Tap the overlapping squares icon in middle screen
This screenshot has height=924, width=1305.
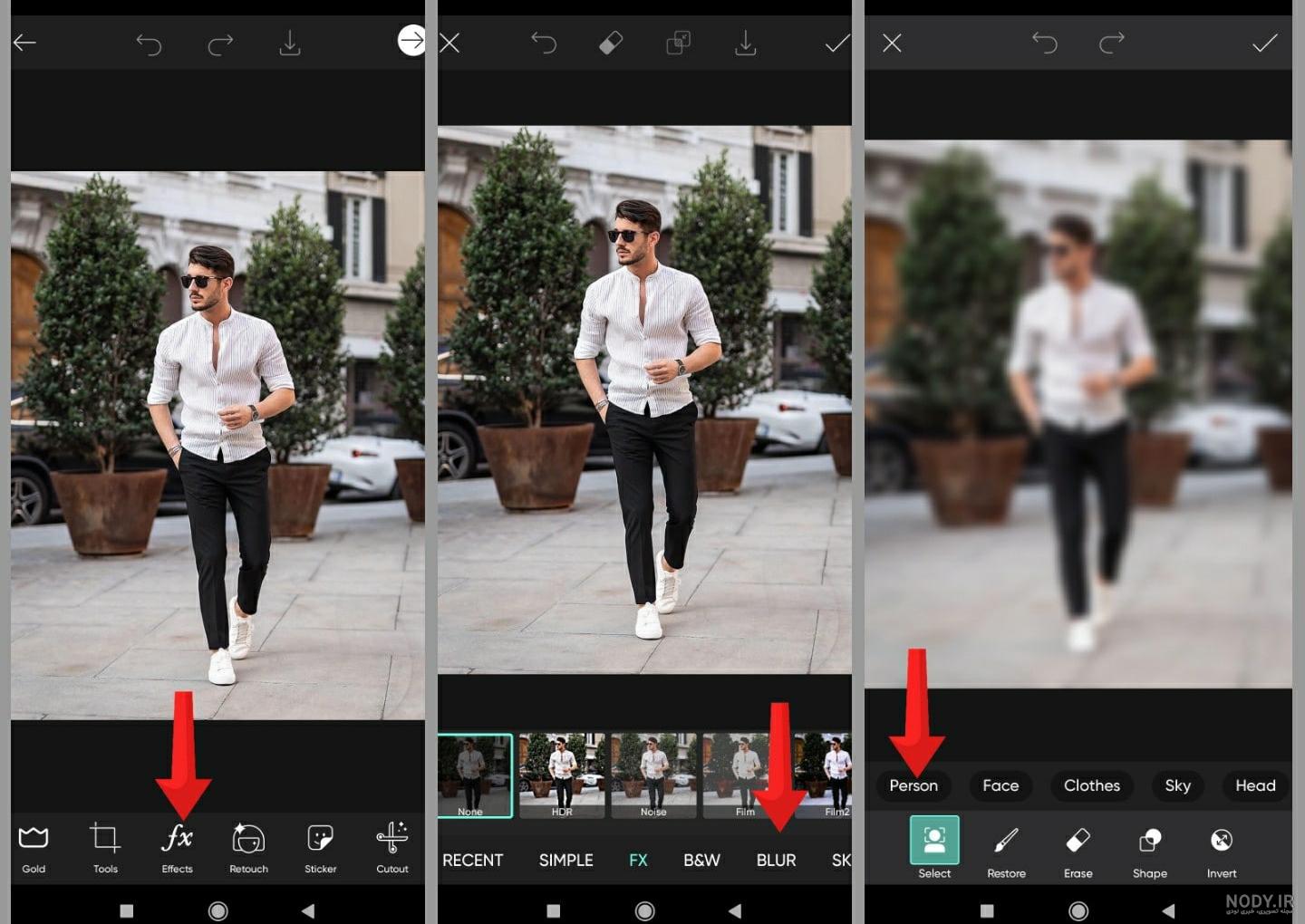pyautogui.click(x=679, y=43)
